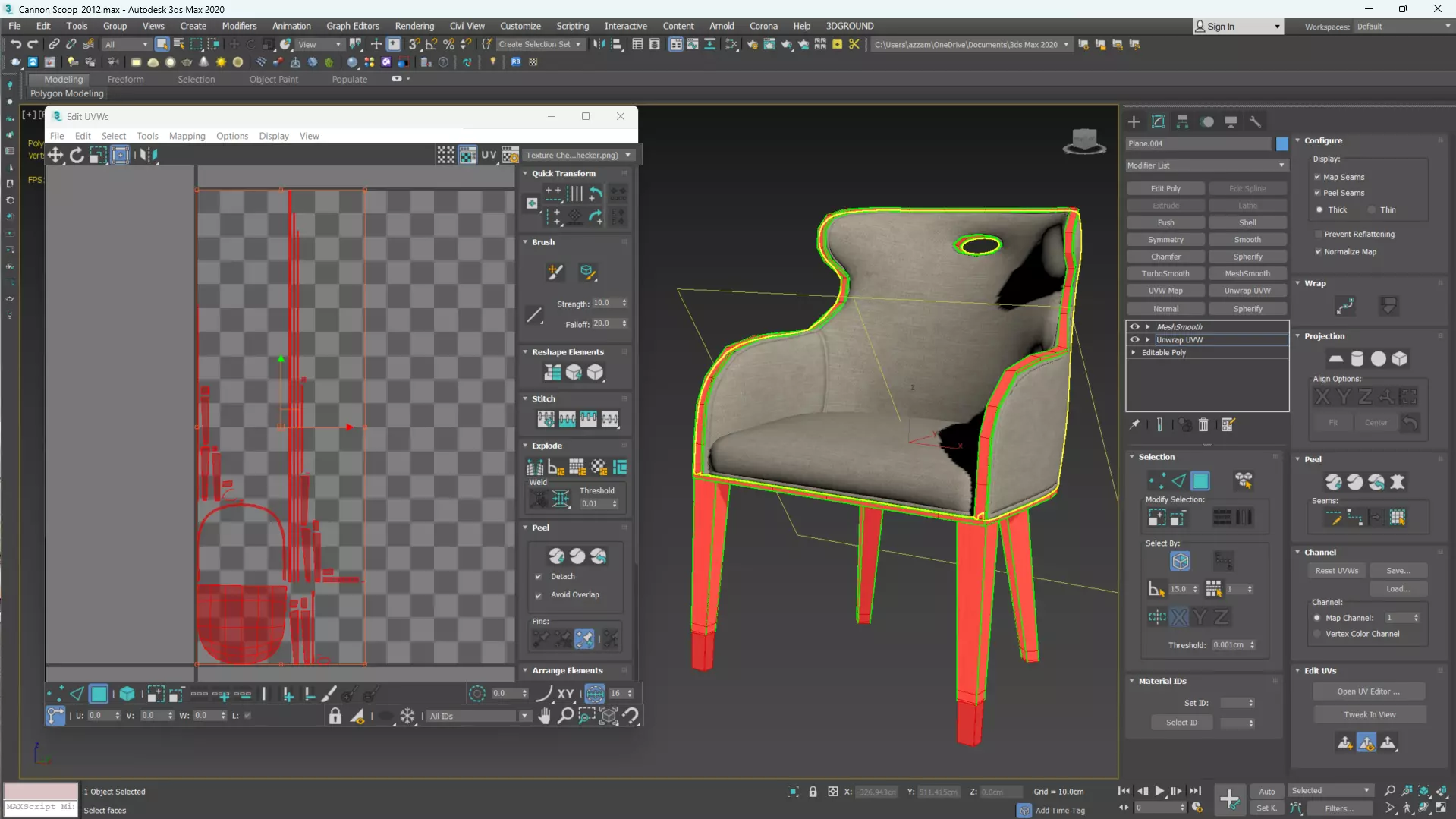Choose Planar Map projection icon
Image resolution: width=1456 pixels, height=819 pixels.
point(1335,359)
